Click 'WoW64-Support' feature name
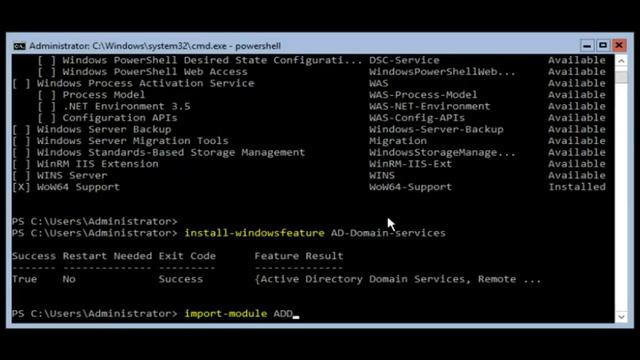Image resolution: width=640 pixels, height=360 pixels. point(410,187)
